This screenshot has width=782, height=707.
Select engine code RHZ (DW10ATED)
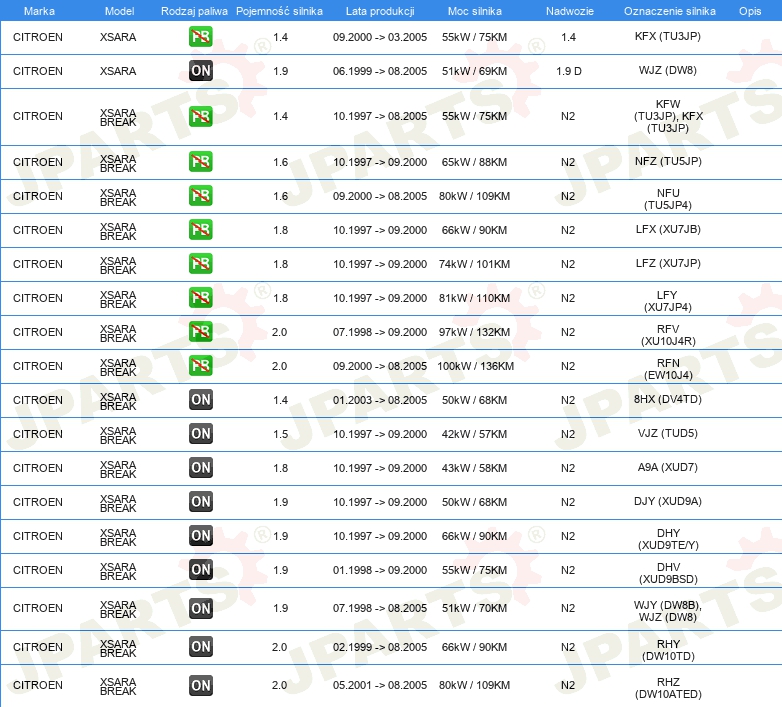tap(668, 688)
